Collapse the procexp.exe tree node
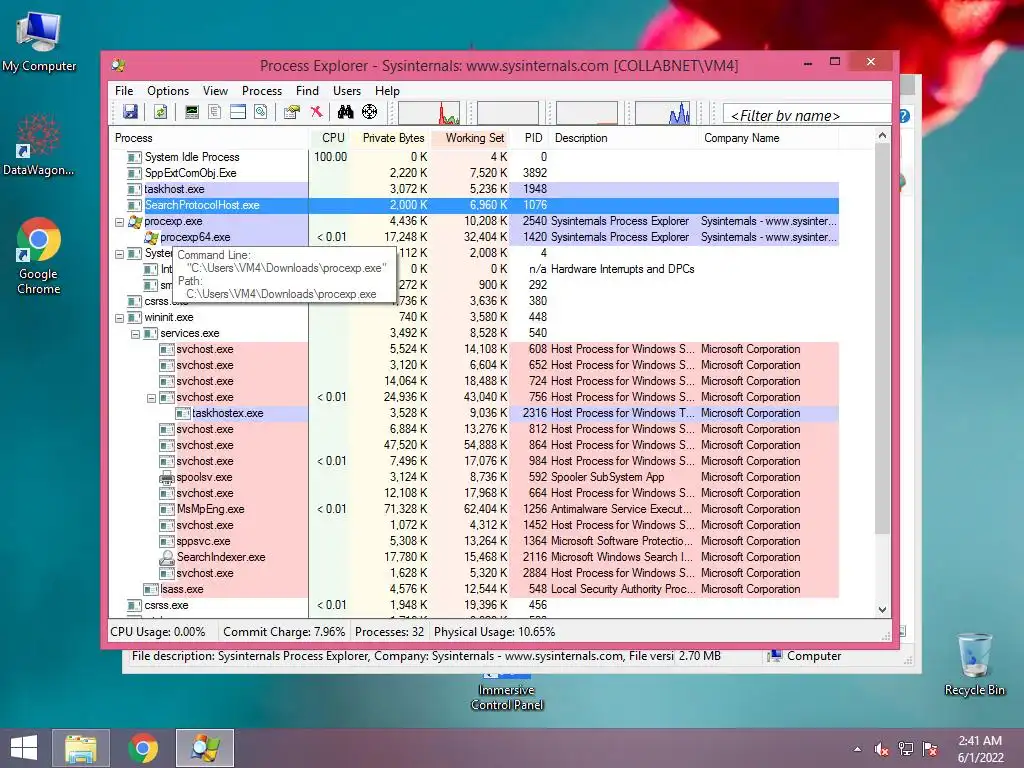The width and height of the screenshot is (1024, 768). pyautogui.click(x=120, y=222)
